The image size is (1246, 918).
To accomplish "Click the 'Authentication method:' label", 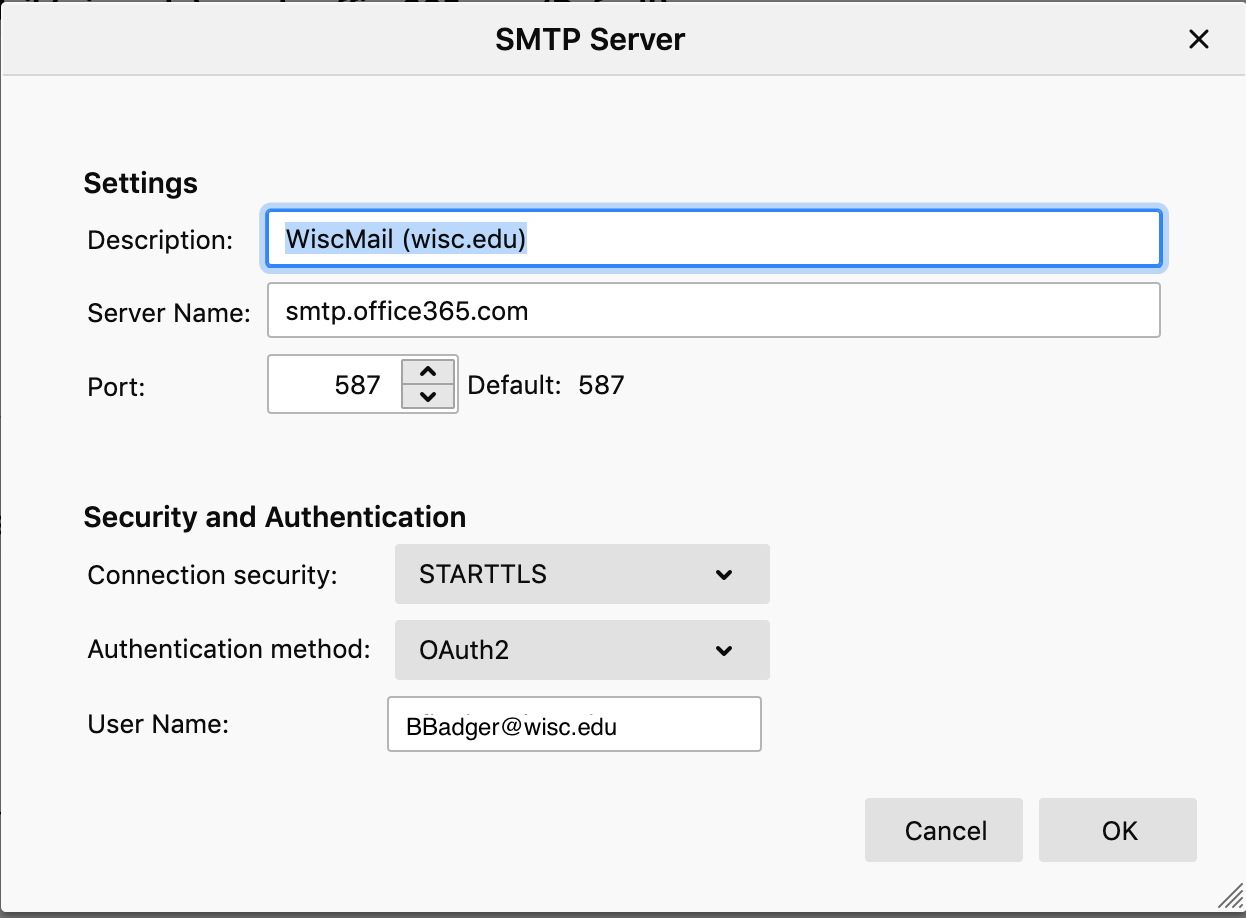I will (x=229, y=649).
